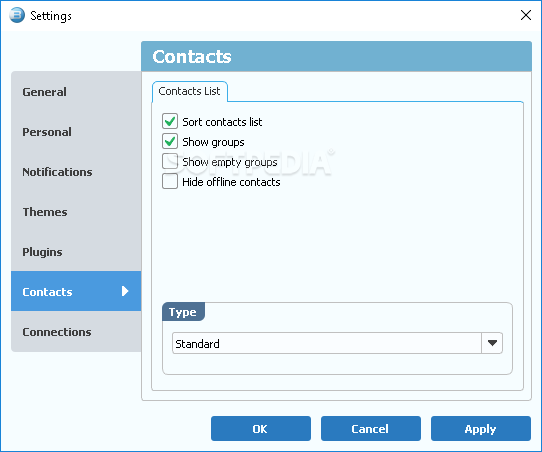Click the Cancel button

(x=371, y=429)
